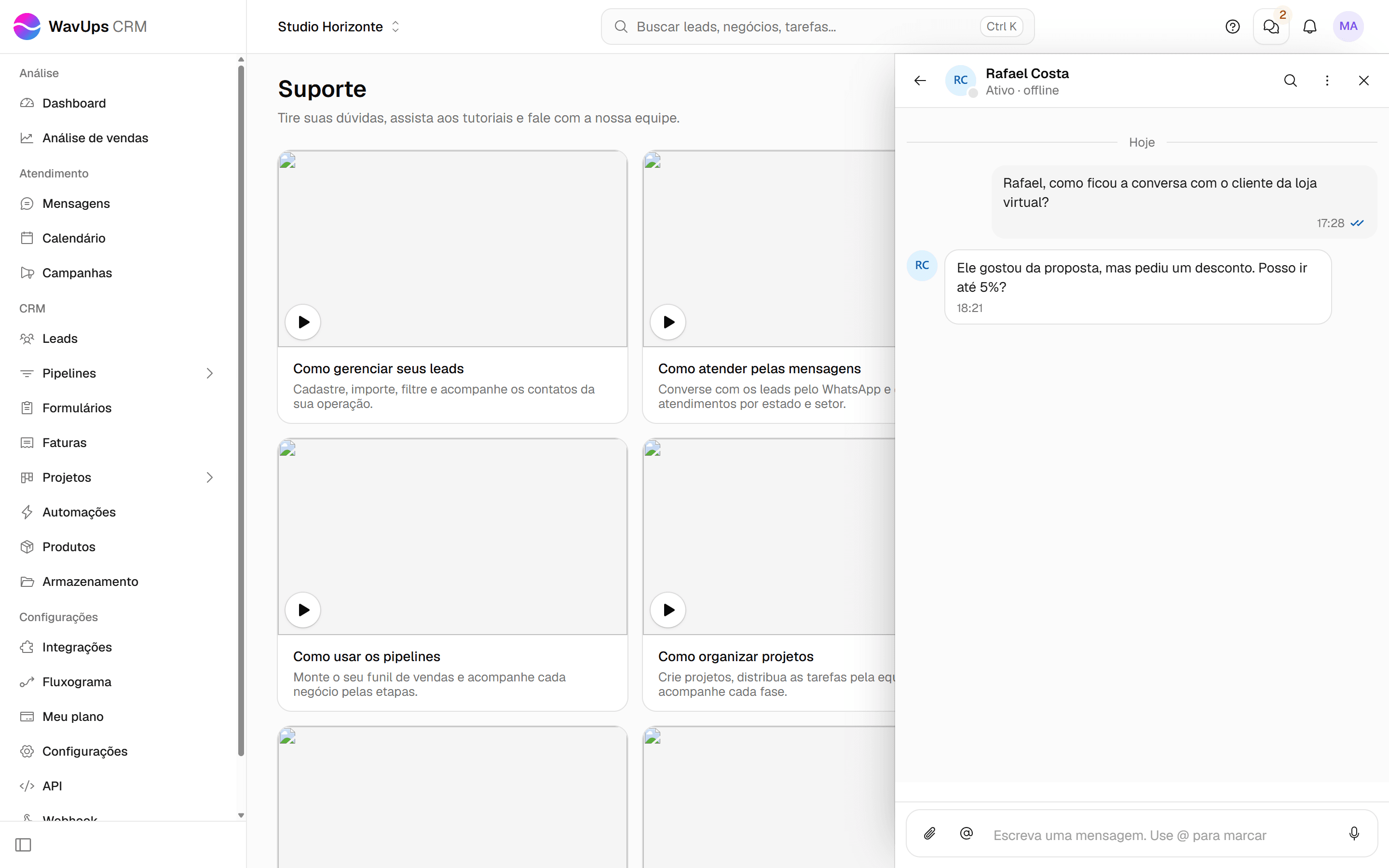Viewport: 1389px width, 868px height.
Task: Open Calendário page
Action: tap(119, 238)
